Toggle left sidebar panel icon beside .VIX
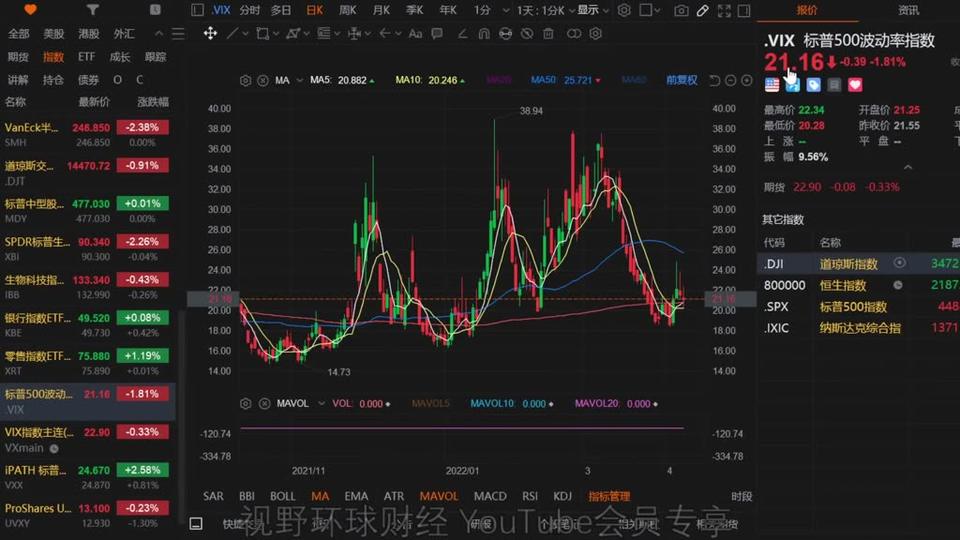Screen dimensions: 960x540 pos(197,10)
